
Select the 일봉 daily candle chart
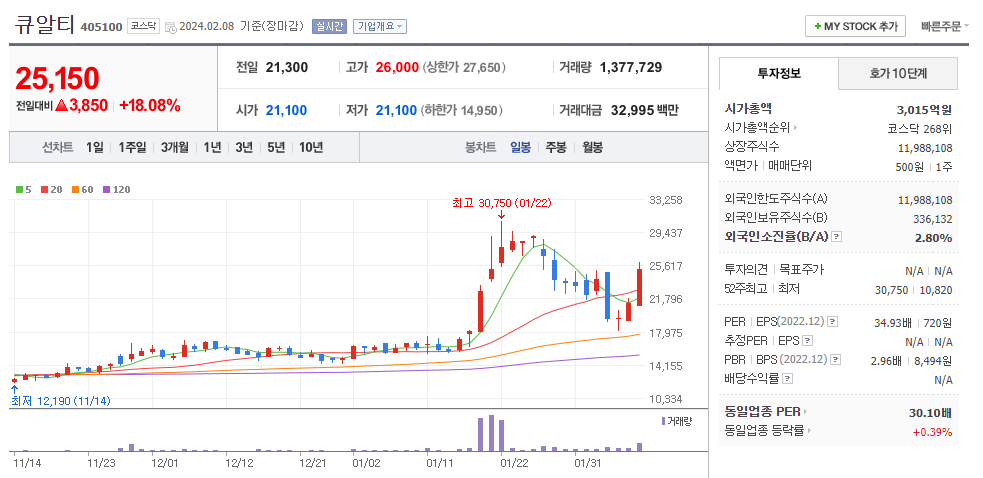point(520,147)
